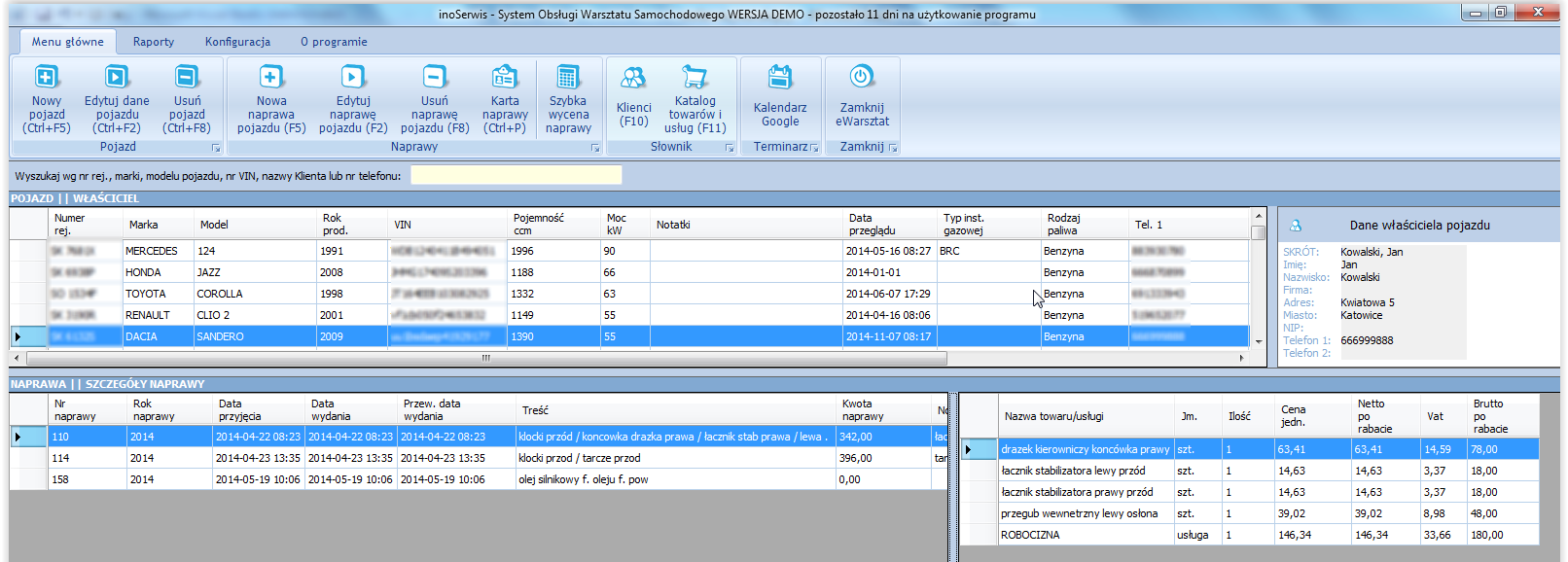
Task: Click owner icon beside Dane właściciela pojazdu
Action: pyautogui.click(x=1296, y=226)
